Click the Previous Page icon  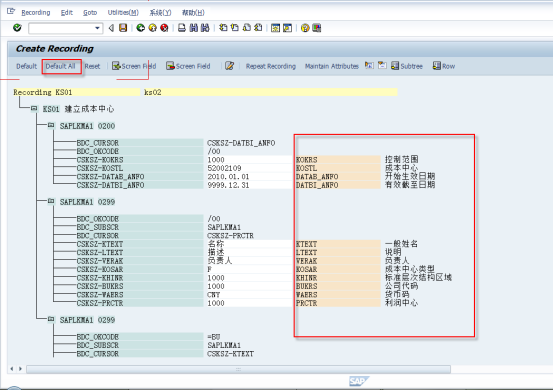pyautogui.click(x=235, y=28)
